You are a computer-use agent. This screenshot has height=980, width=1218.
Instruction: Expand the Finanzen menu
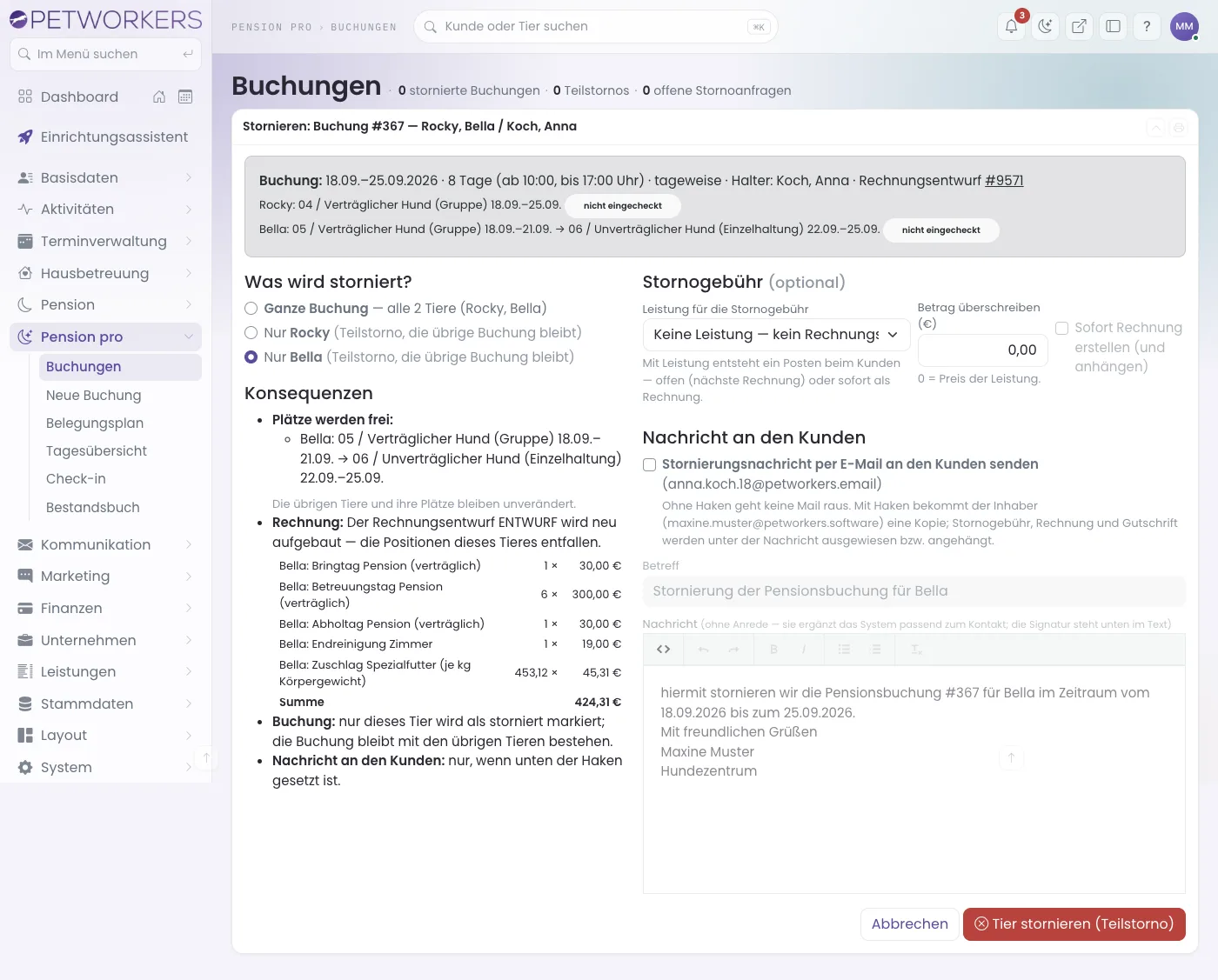tap(105, 608)
